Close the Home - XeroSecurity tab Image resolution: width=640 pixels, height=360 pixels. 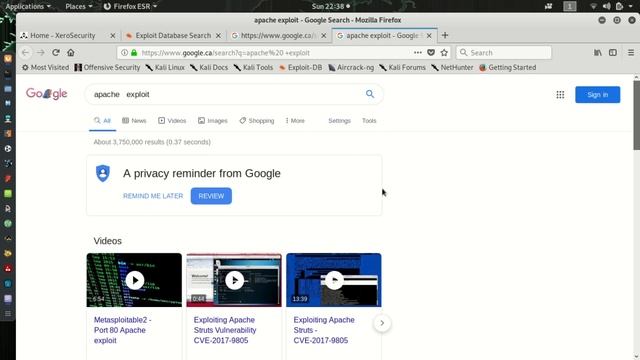coord(113,36)
